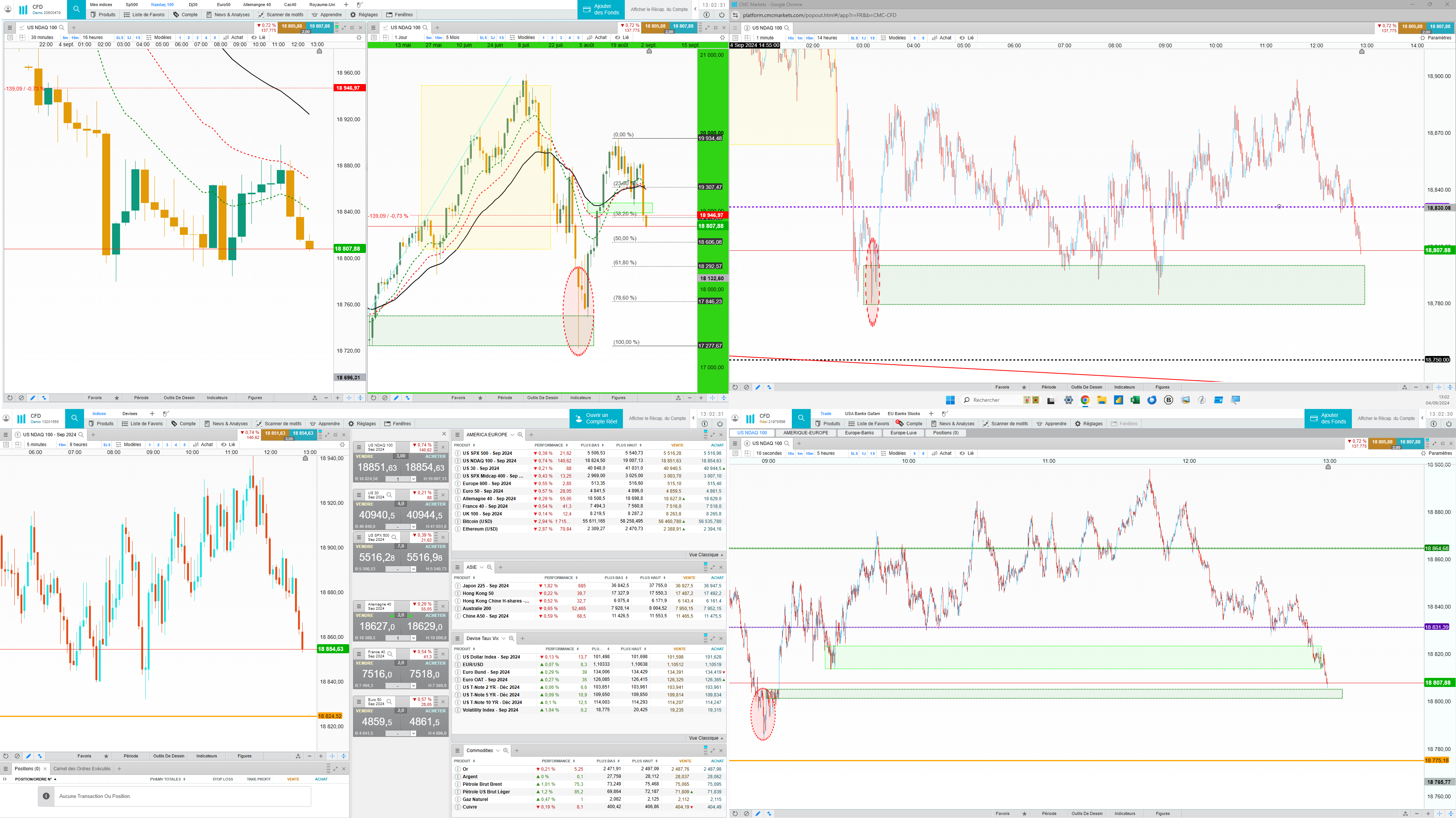Viewport: 1456px width, 818px height.
Task: Open Excel from Windows taskbar
Action: [x=1135, y=400]
